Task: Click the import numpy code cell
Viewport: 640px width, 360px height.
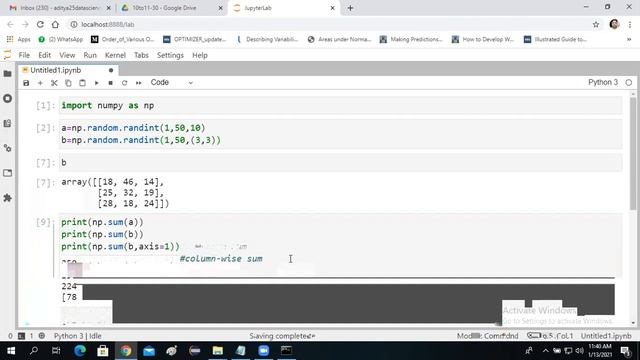Action: coord(341,106)
